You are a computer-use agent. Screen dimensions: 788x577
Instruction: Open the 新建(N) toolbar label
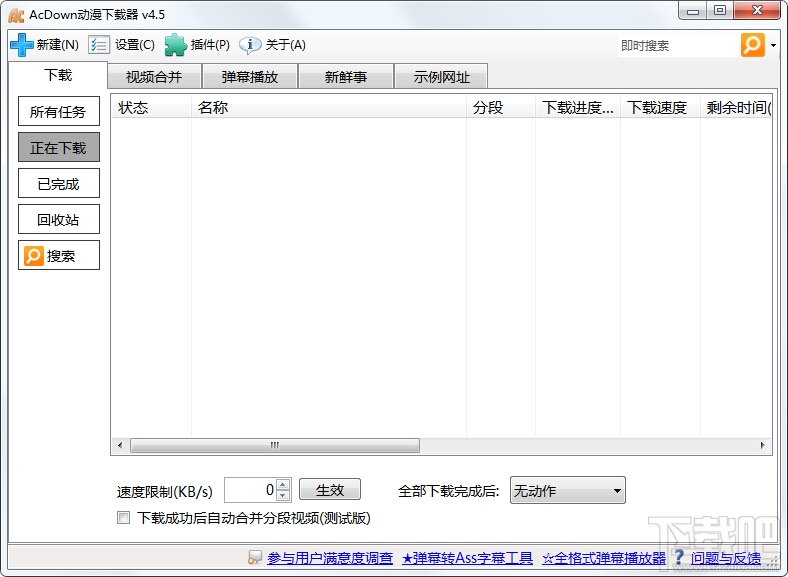(57, 45)
